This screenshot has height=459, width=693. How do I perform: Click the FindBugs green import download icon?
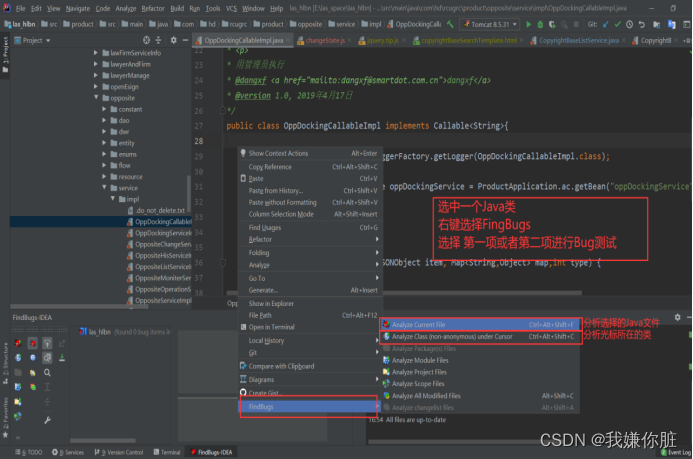click(62, 357)
